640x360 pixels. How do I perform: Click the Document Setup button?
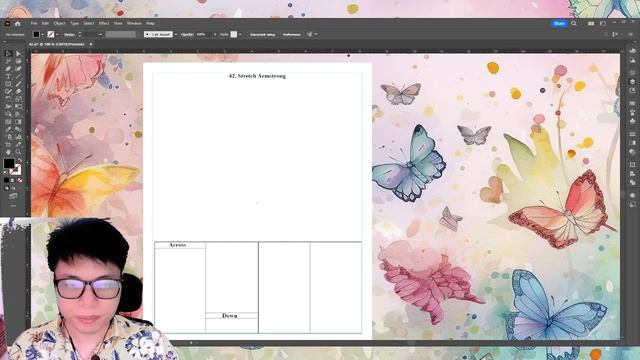[x=262, y=35]
